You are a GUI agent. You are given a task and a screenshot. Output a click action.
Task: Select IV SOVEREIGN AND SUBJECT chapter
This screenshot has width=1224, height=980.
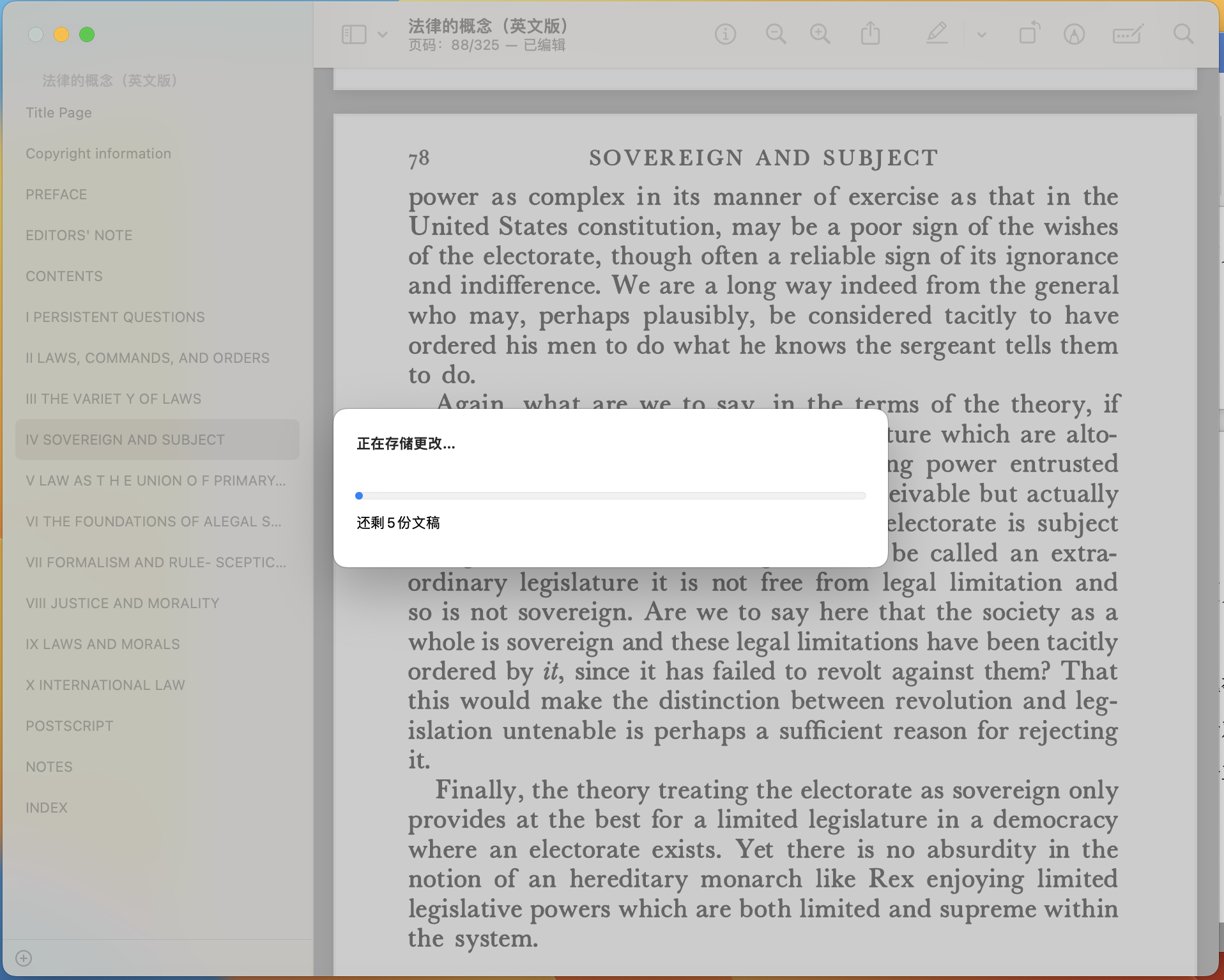[125, 440]
